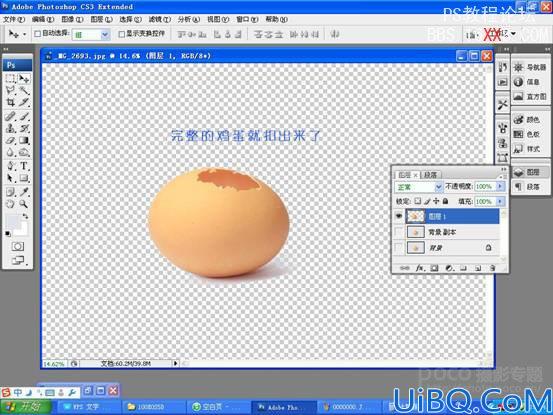This screenshot has height=415, width=553.
Task: Swap foreground and background colors
Action: (25, 215)
